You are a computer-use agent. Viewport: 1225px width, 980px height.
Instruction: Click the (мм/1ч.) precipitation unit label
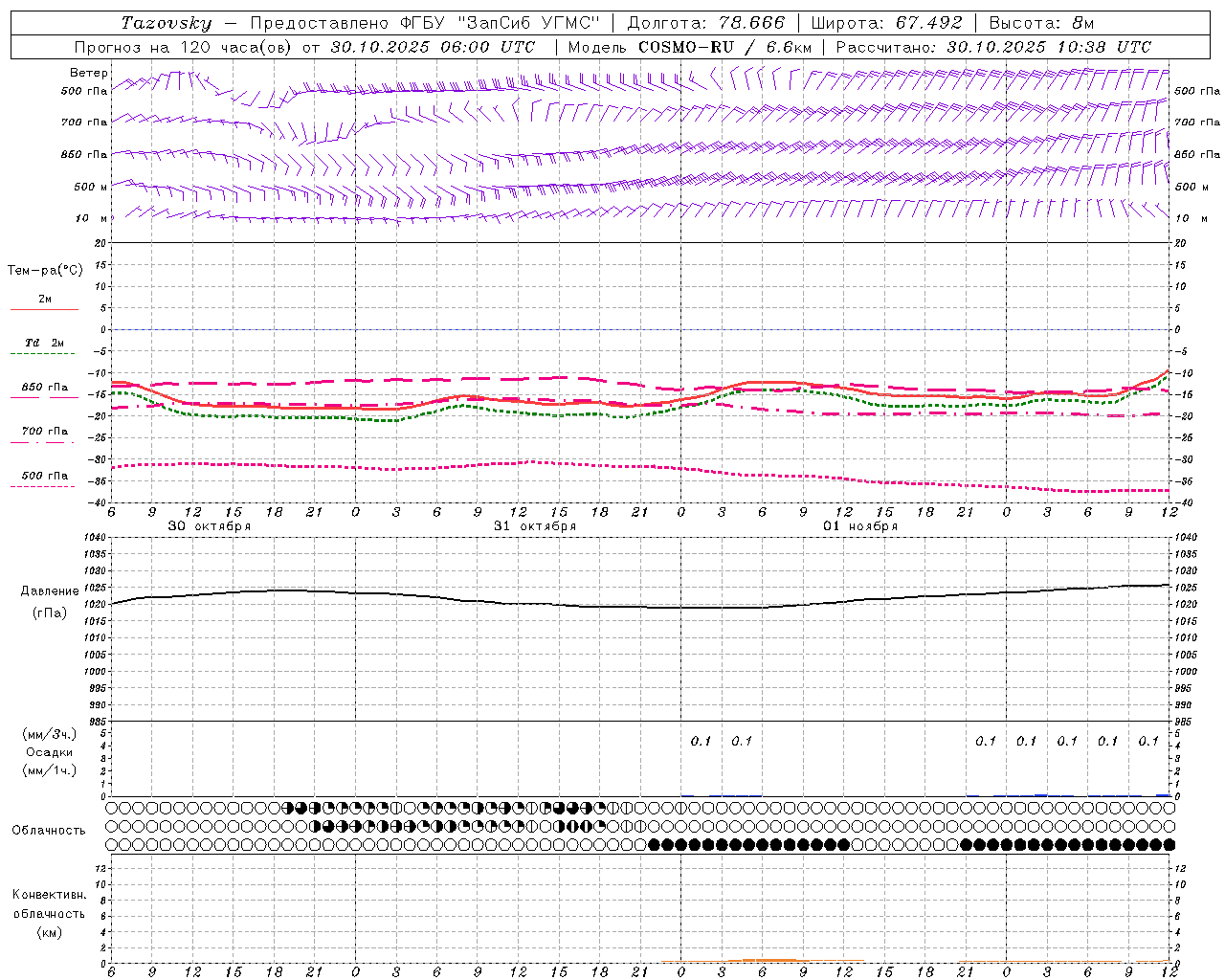click(49, 770)
